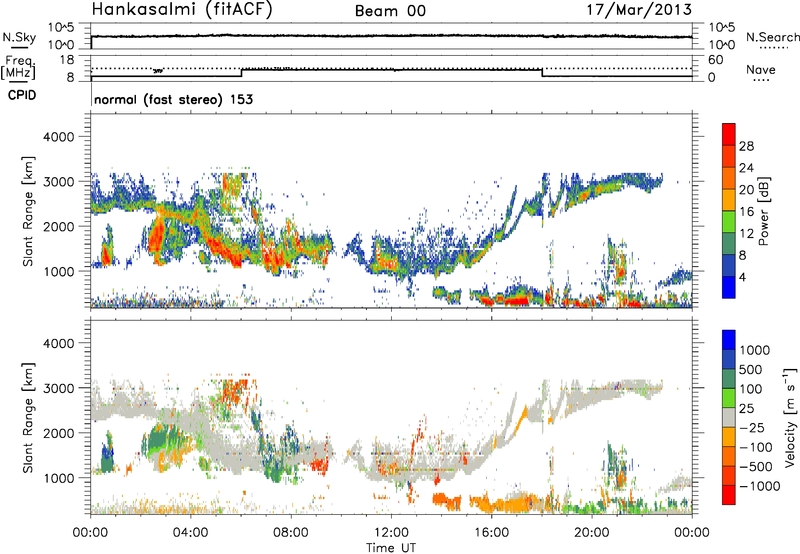This screenshot has width=800, height=554.
Task: Click the 100 label on the Velocity colorbar
Action: (x=751, y=389)
